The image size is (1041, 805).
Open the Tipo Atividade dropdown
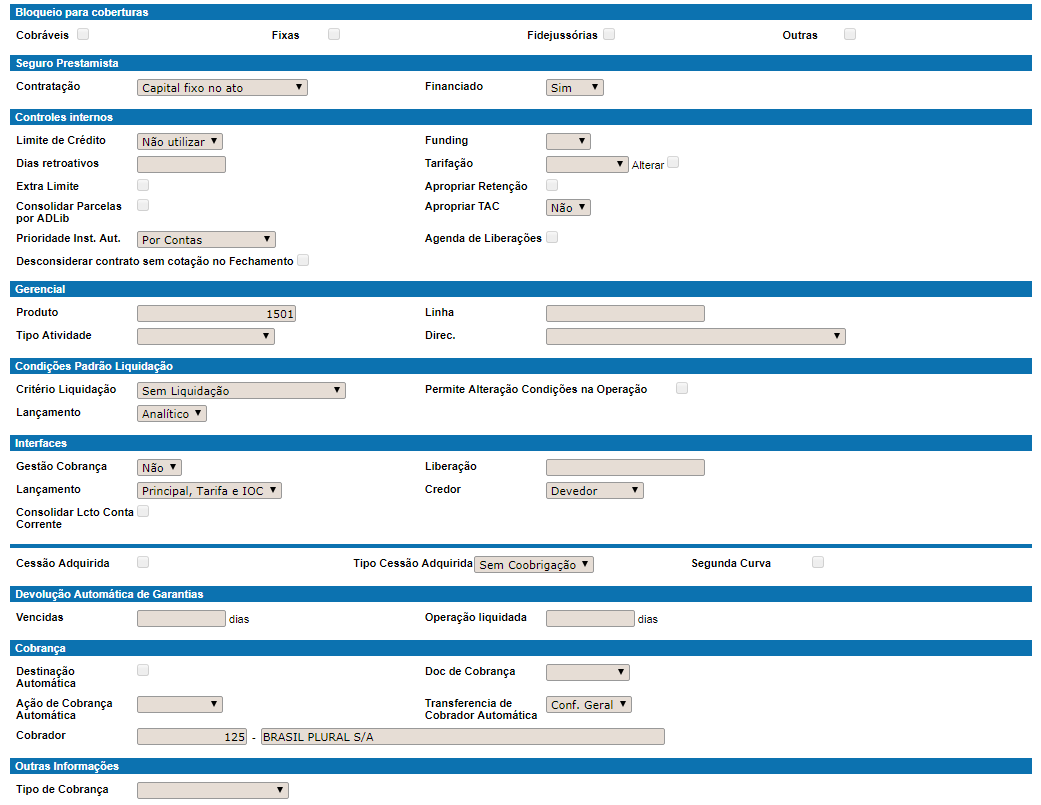206,336
